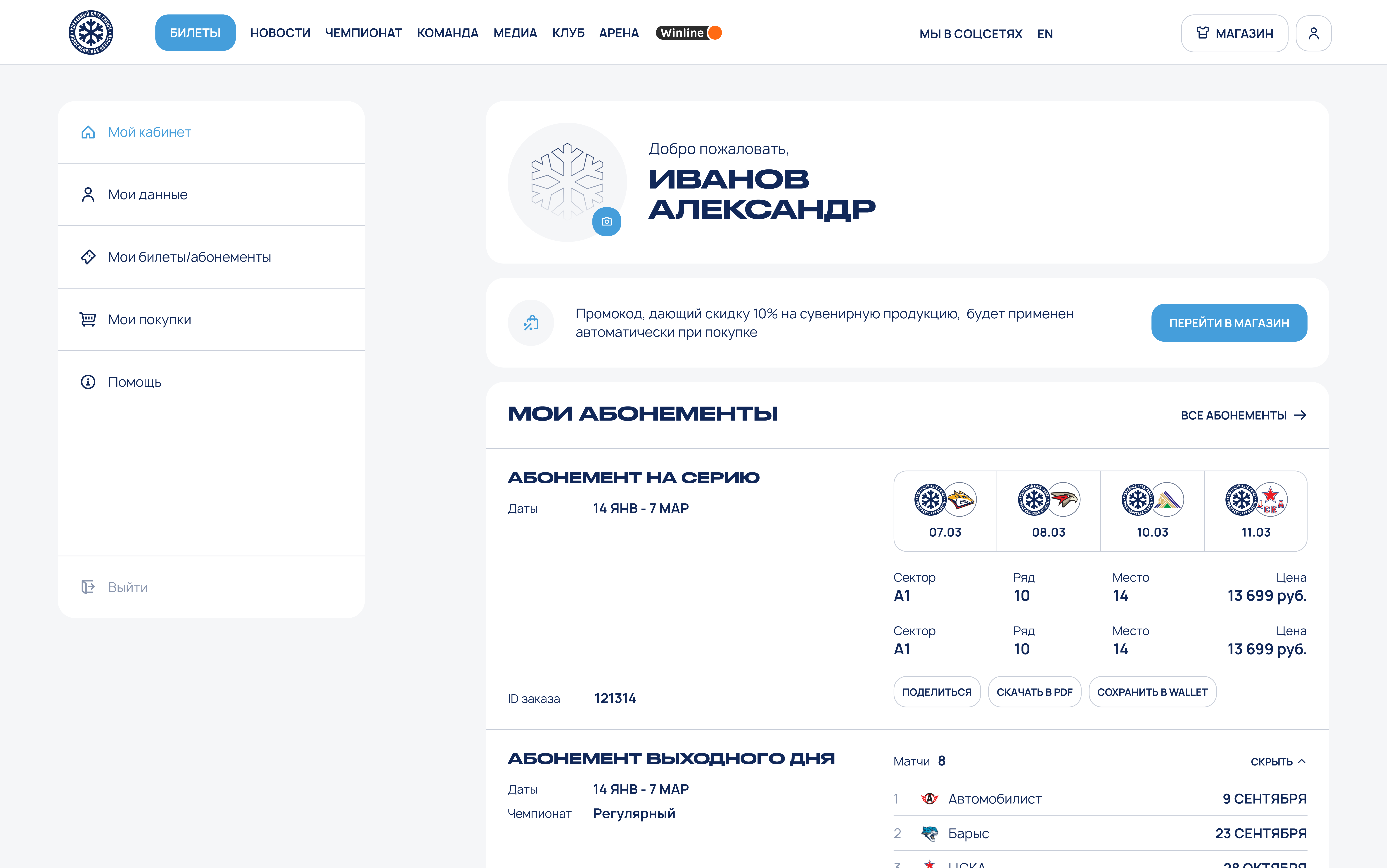Open the МЕДИА menu item

click(515, 33)
